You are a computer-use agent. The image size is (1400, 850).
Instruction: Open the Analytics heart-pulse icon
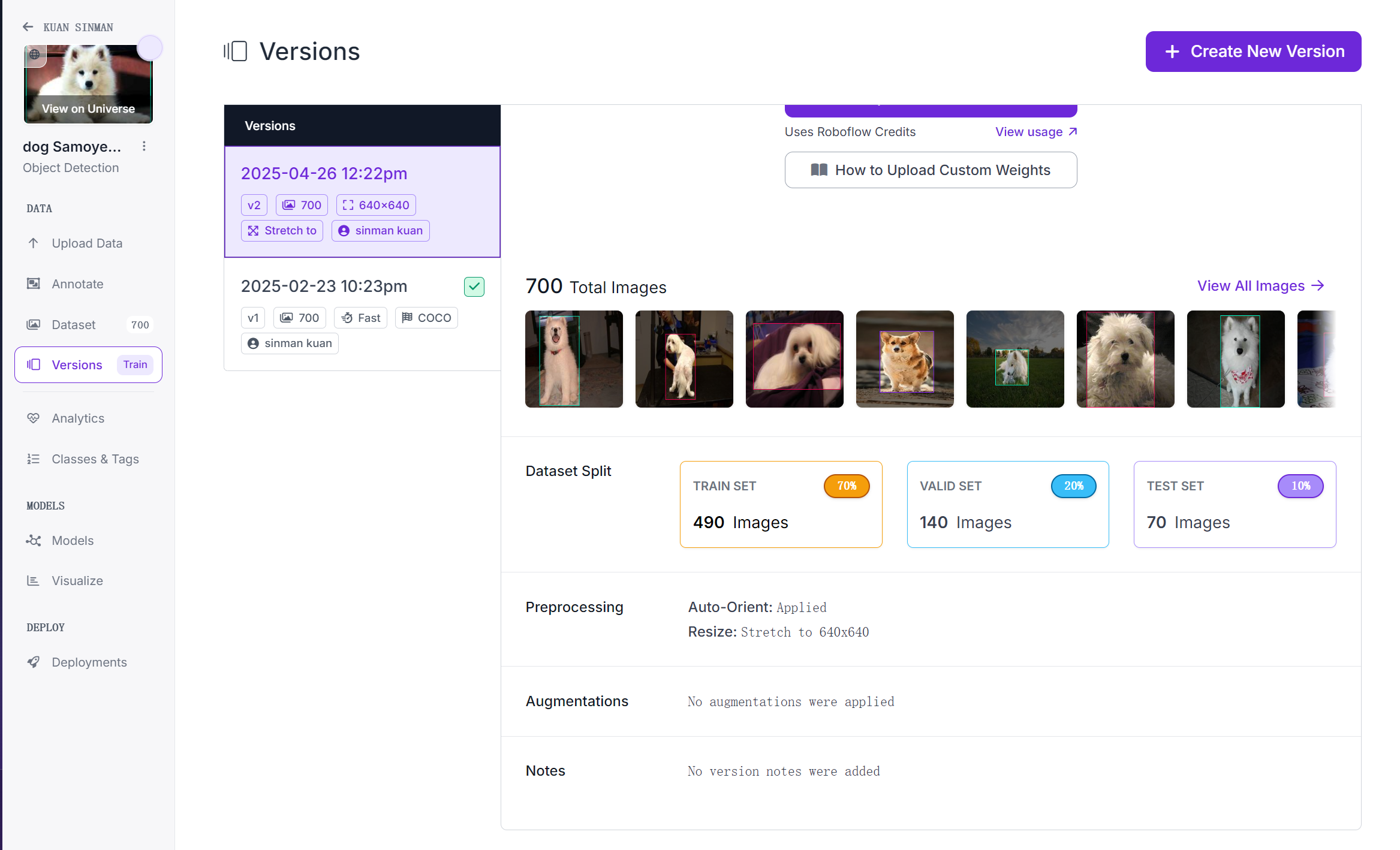tap(34, 418)
